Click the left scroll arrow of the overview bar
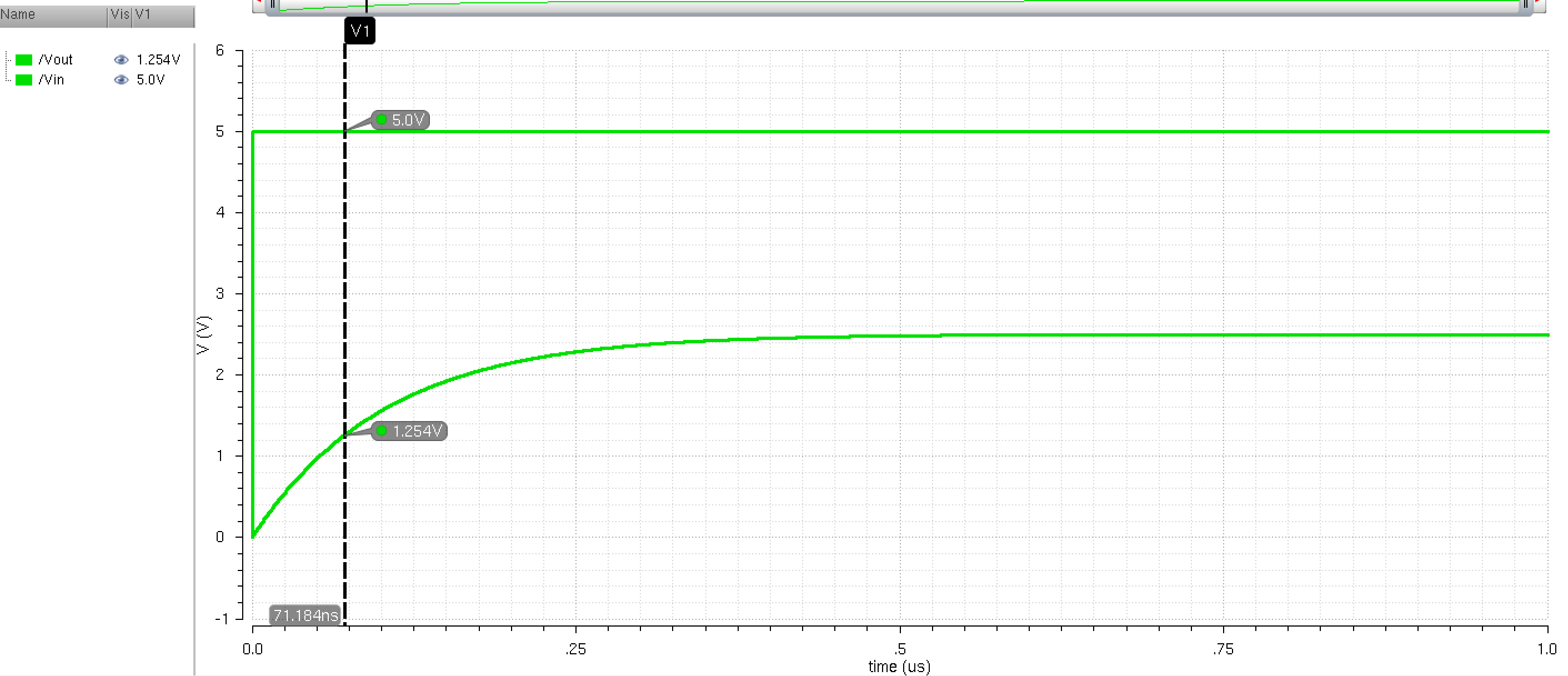 (x=258, y=4)
